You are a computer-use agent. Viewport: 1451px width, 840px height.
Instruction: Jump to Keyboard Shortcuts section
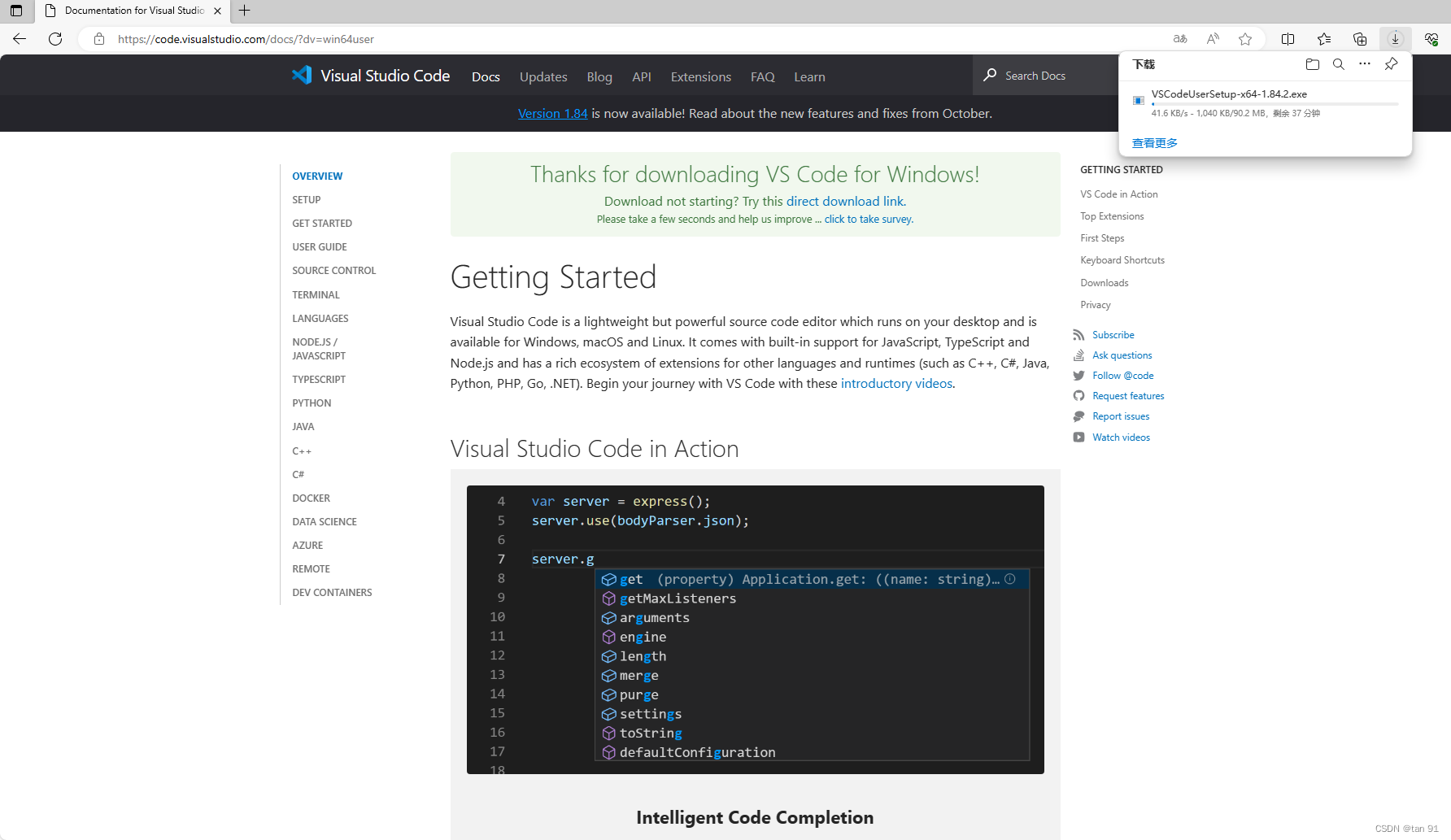(1122, 260)
